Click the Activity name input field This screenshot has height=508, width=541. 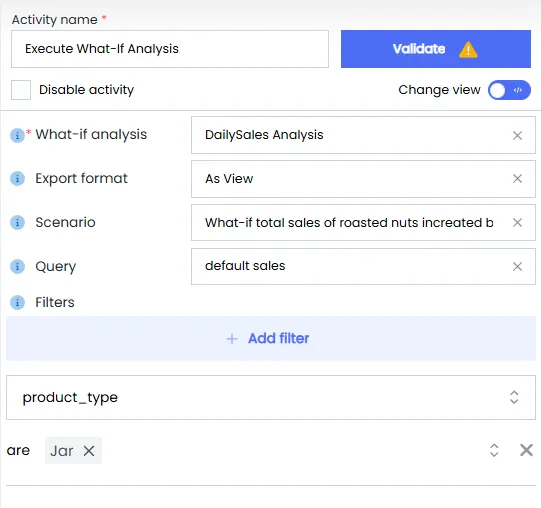[170, 49]
